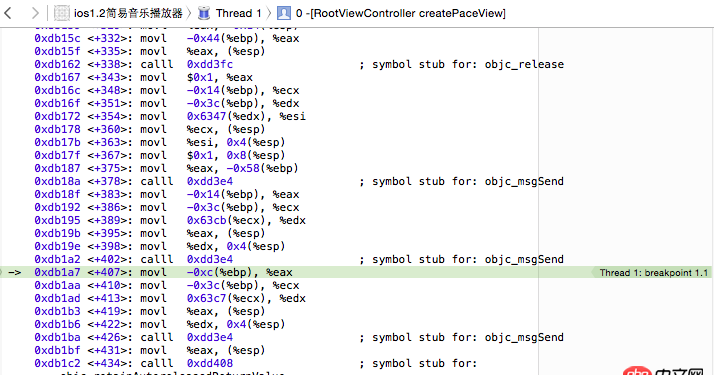Select the 0xdb1ba <+426> calll line
The height and width of the screenshot is (375, 714).
point(299,338)
